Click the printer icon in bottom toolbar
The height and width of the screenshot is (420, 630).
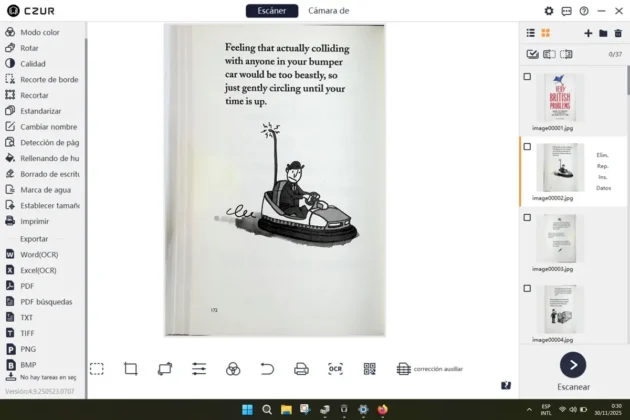[301, 369]
